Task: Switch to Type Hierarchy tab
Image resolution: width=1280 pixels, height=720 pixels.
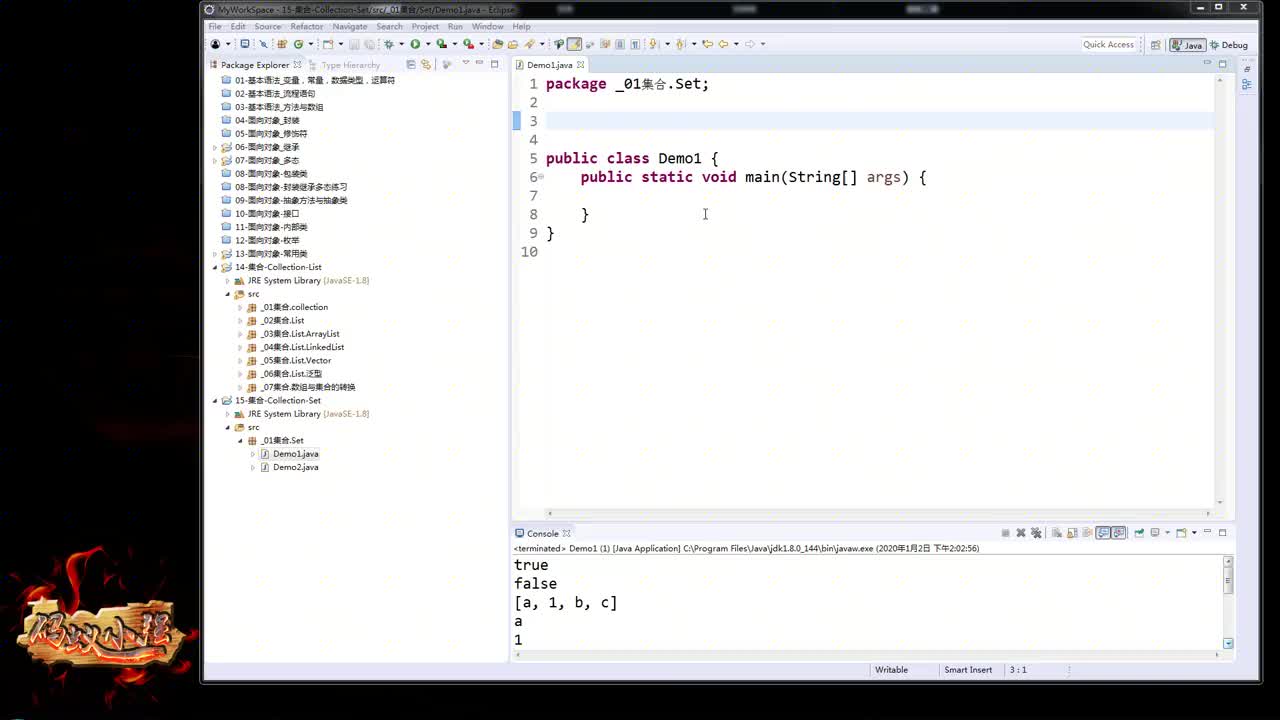Action: coord(344,65)
